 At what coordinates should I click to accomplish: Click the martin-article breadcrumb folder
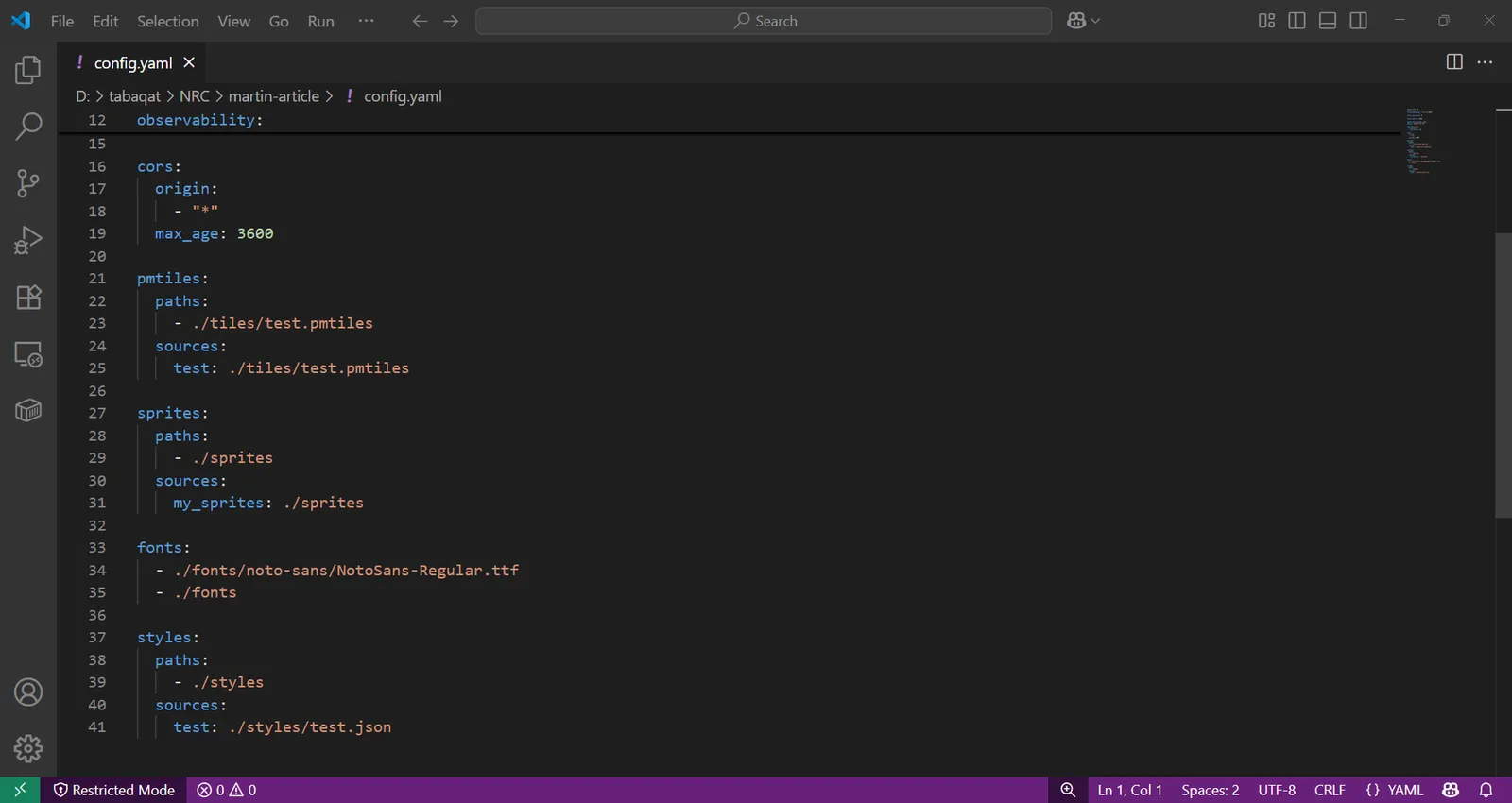pyautogui.click(x=274, y=96)
